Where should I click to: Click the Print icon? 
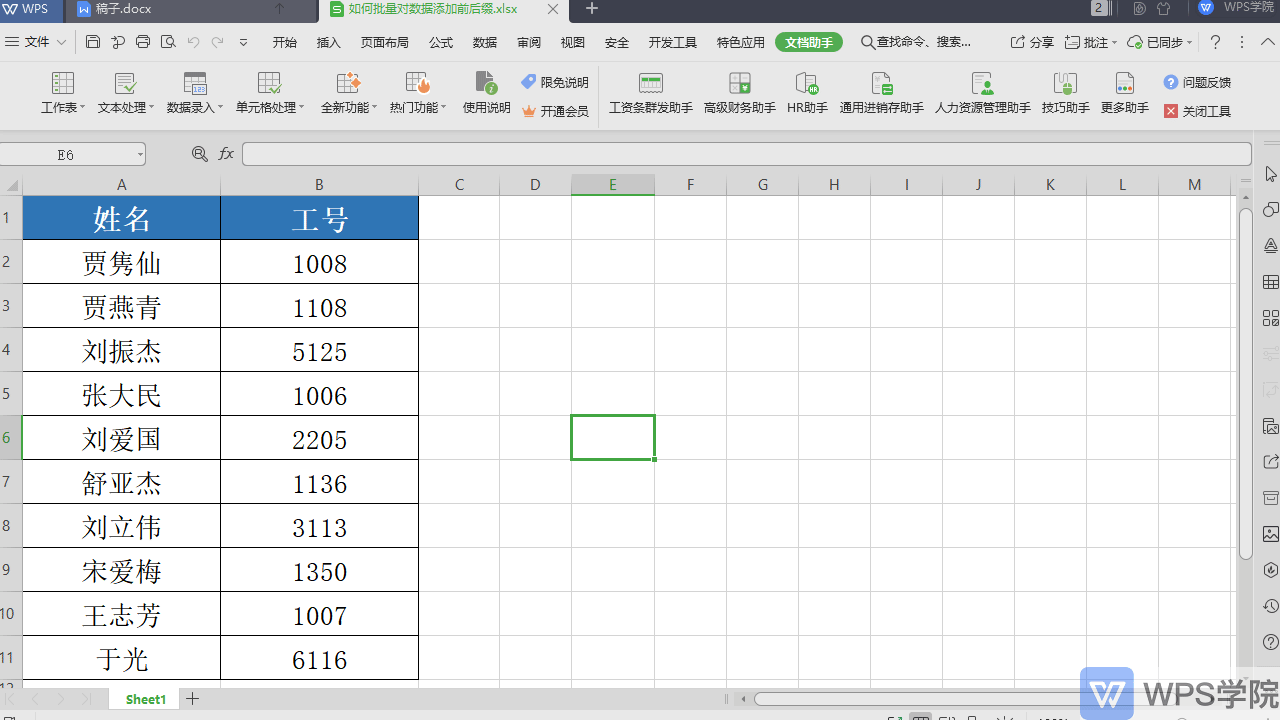[143, 42]
